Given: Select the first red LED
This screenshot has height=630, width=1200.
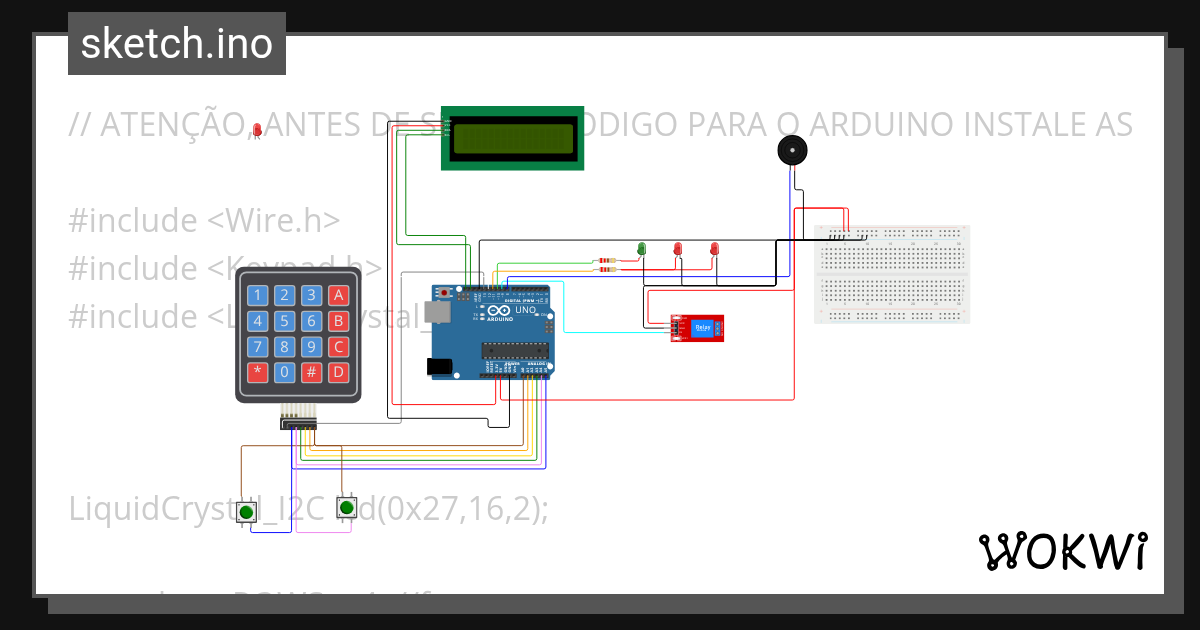Looking at the screenshot, I should click(x=679, y=250).
